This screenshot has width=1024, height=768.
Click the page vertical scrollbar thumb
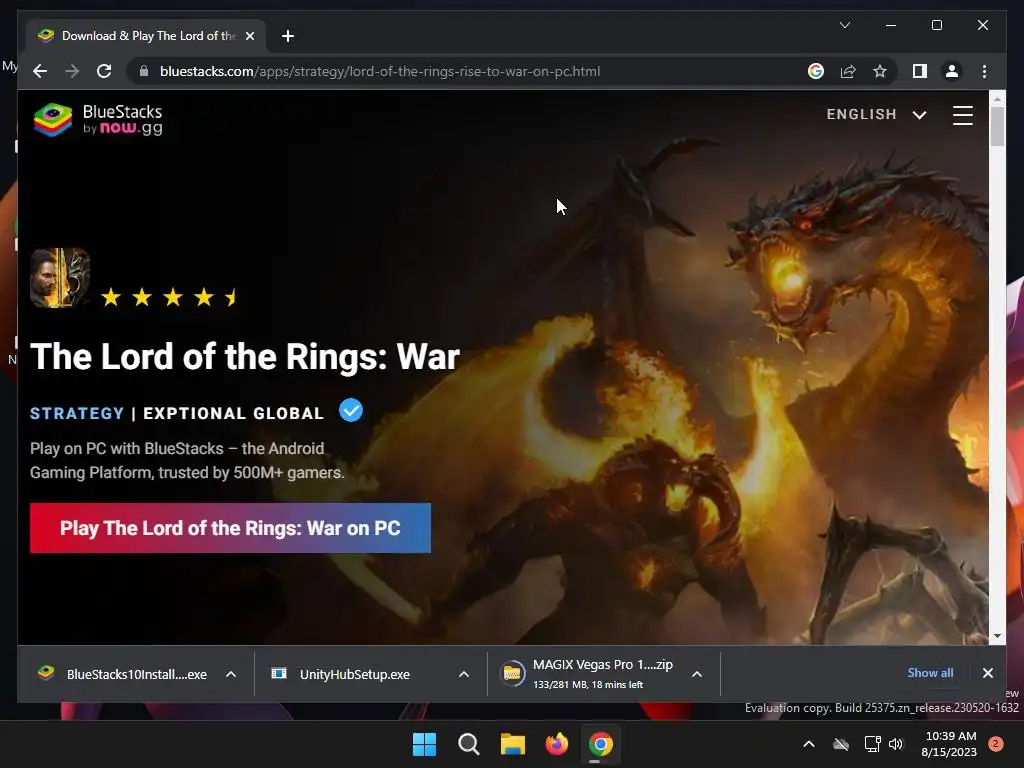click(997, 126)
